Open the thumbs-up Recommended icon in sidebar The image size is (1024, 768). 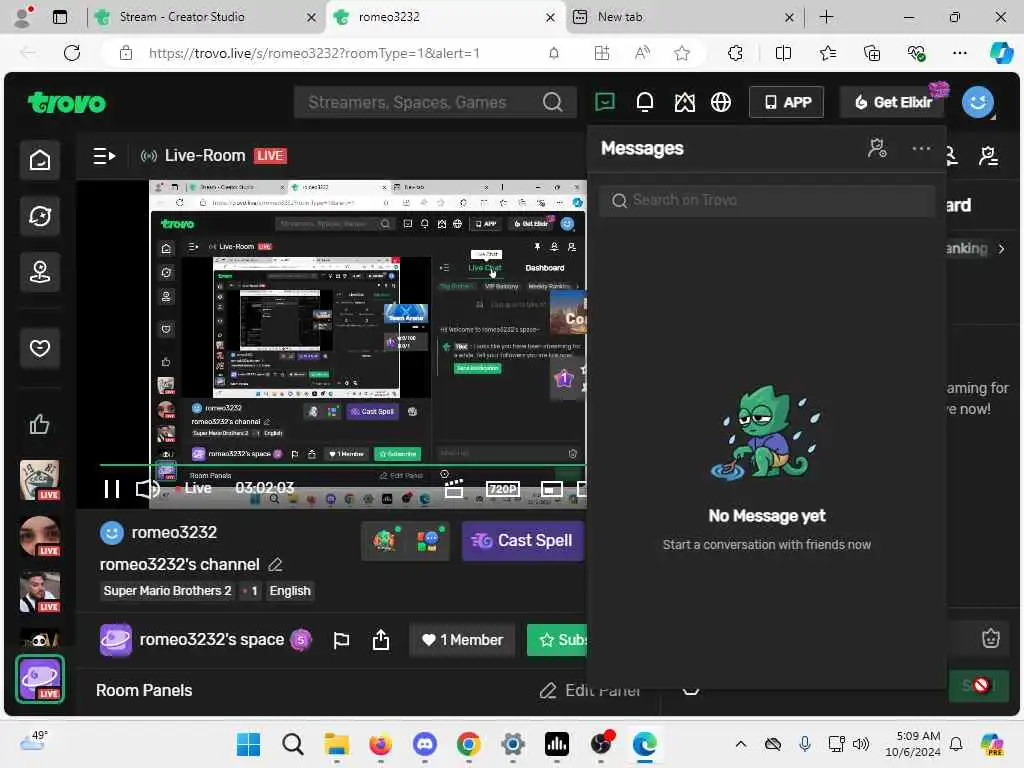click(x=40, y=424)
